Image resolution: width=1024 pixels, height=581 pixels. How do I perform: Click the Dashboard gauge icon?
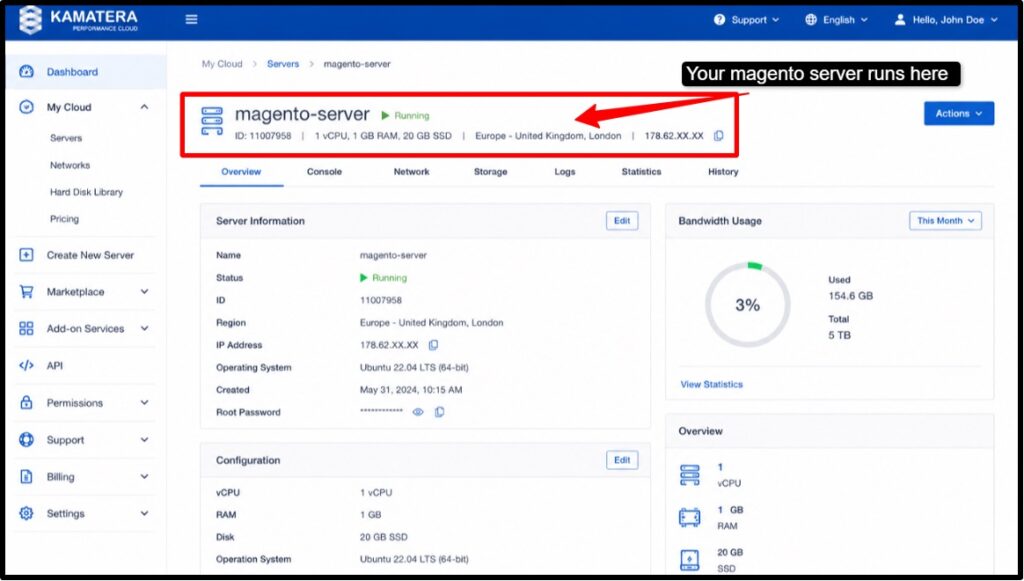click(26, 72)
